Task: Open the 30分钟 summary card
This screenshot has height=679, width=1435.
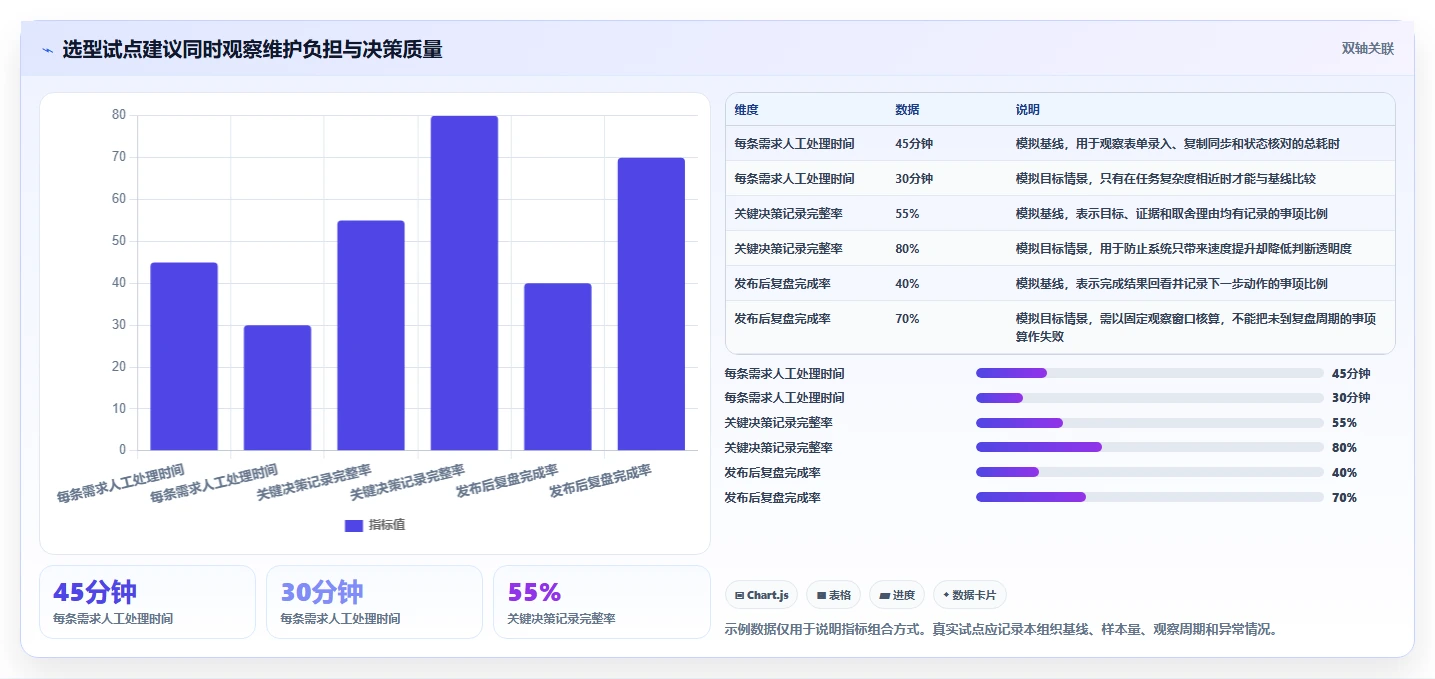Action: [374, 602]
